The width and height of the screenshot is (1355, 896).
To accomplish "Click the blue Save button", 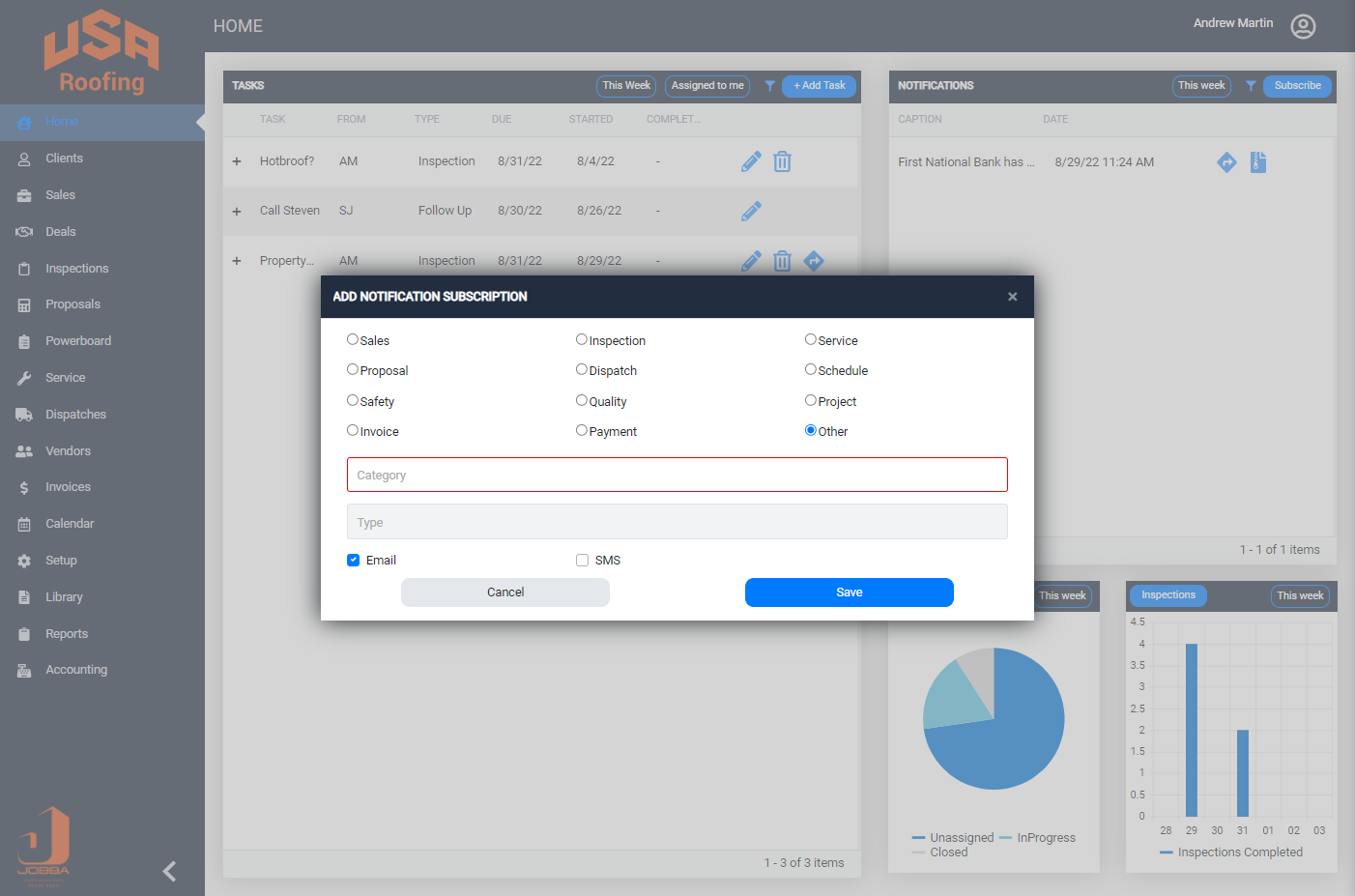I will pos(849,593).
